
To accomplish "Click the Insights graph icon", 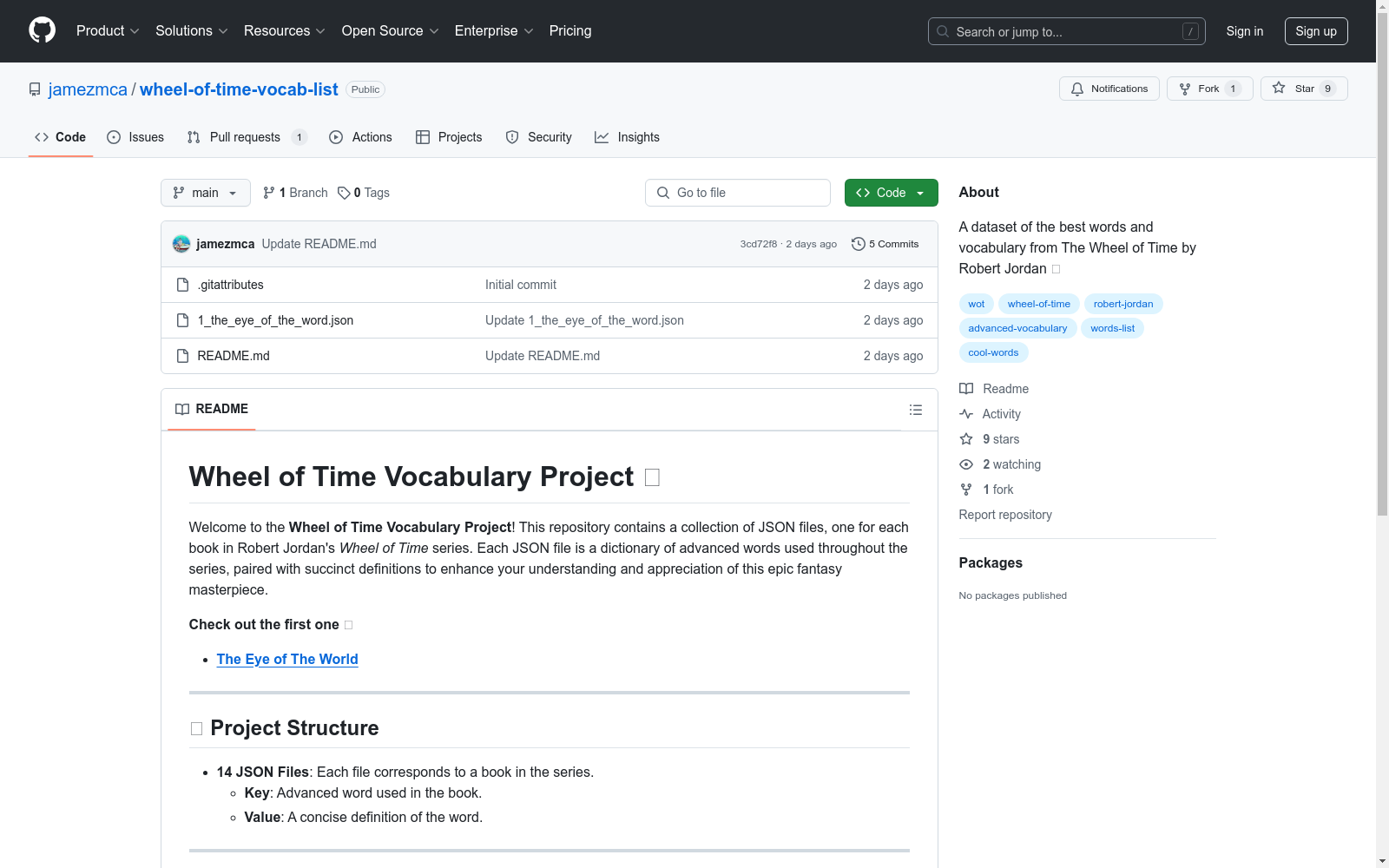I will point(602,137).
